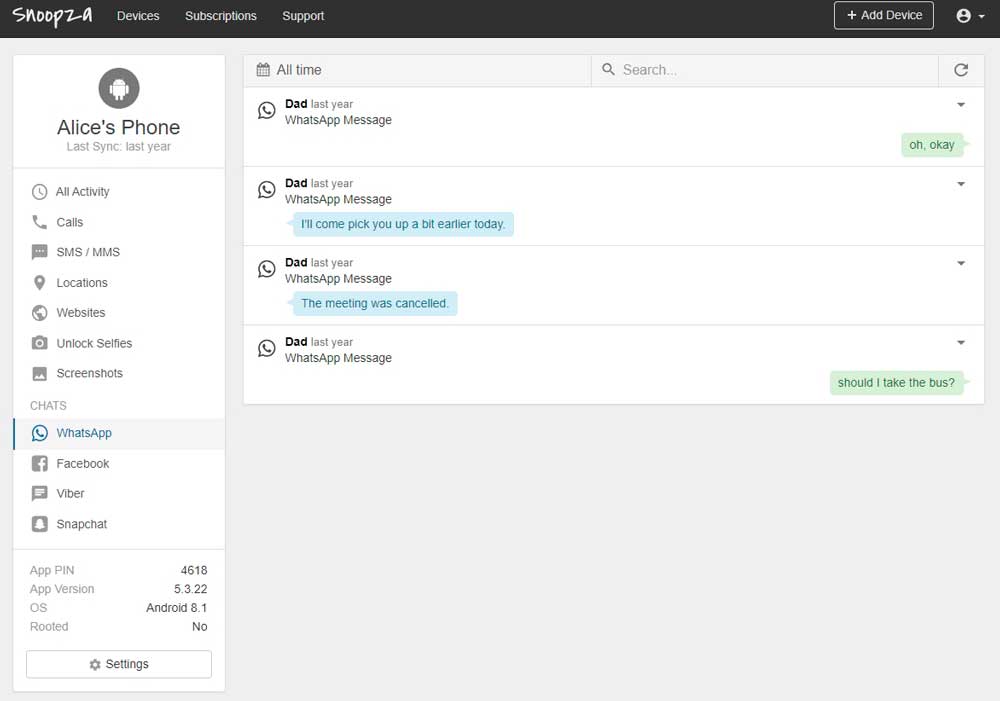Click the App Version value 5.3.22

[191, 589]
